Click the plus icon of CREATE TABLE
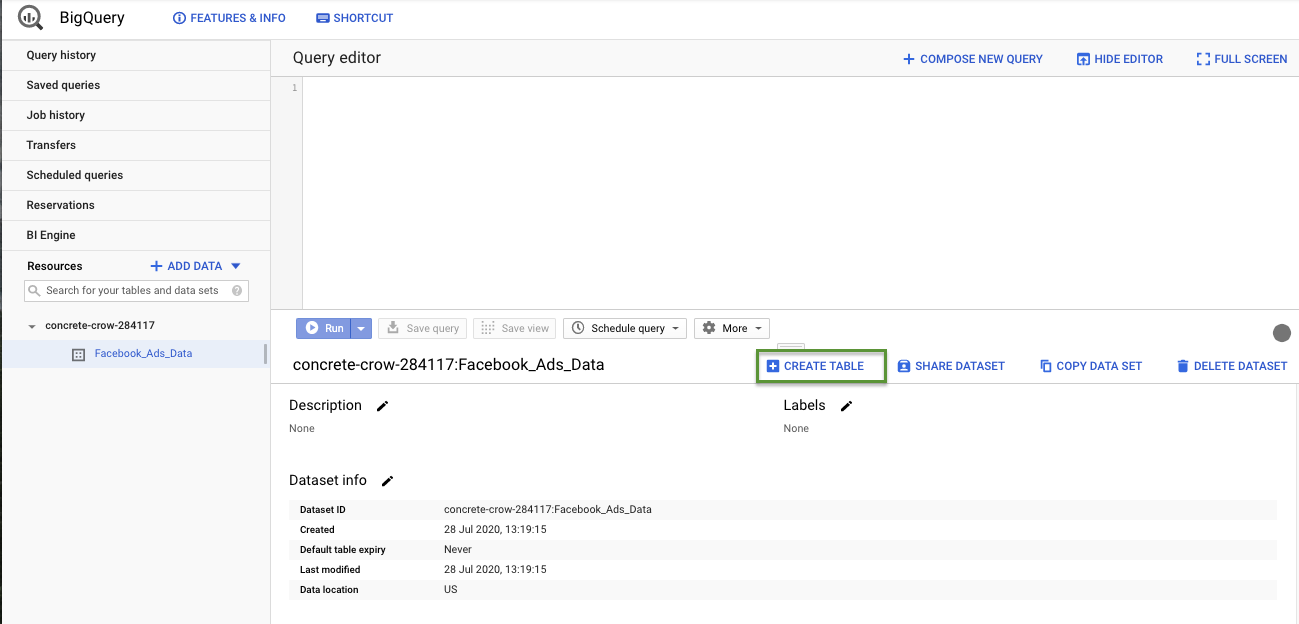Image resolution: width=1299 pixels, height=624 pixels. pyautogui.click(x=772, y=366)
